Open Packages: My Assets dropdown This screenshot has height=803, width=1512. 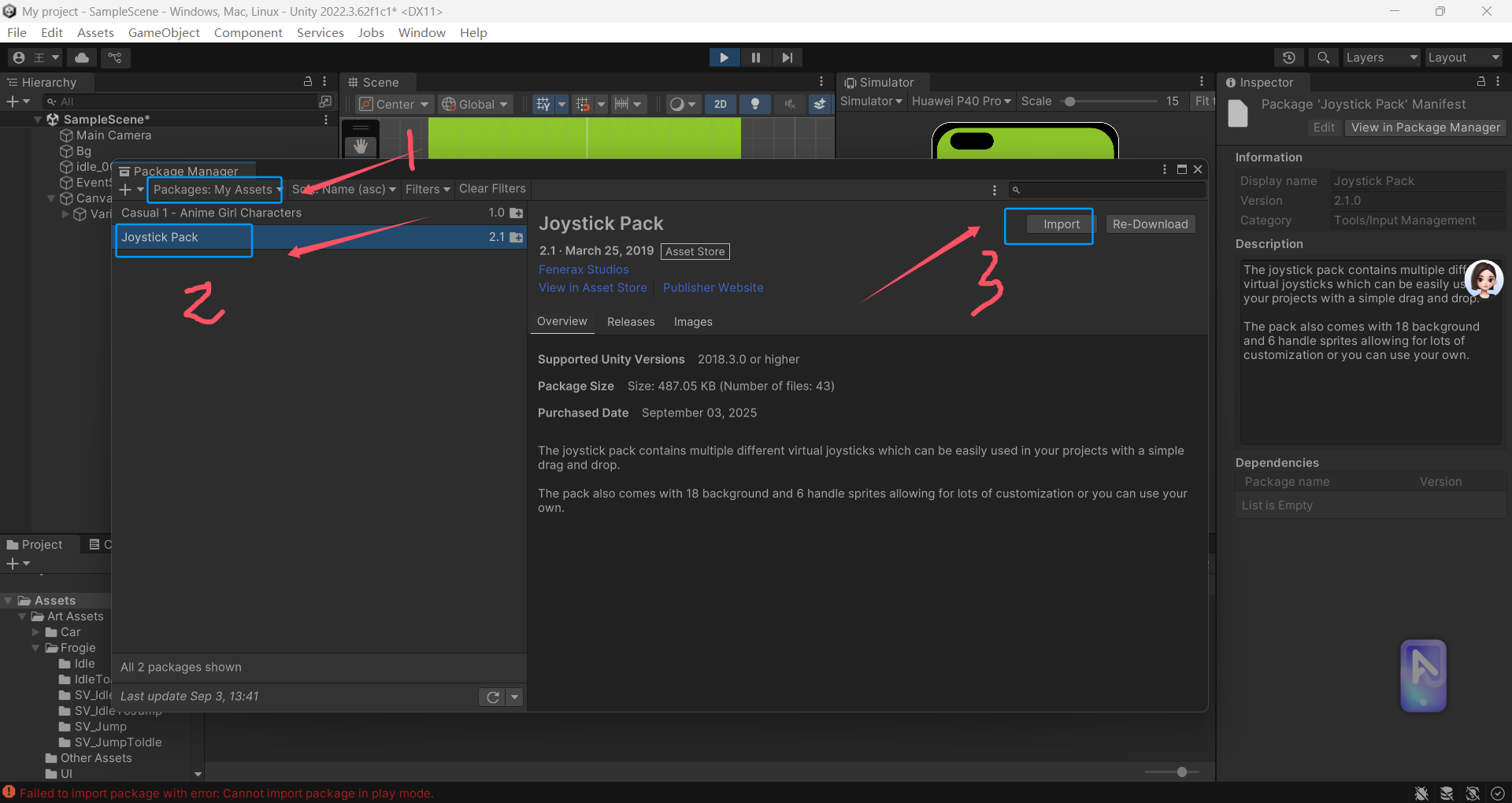(x=217, y=190)
